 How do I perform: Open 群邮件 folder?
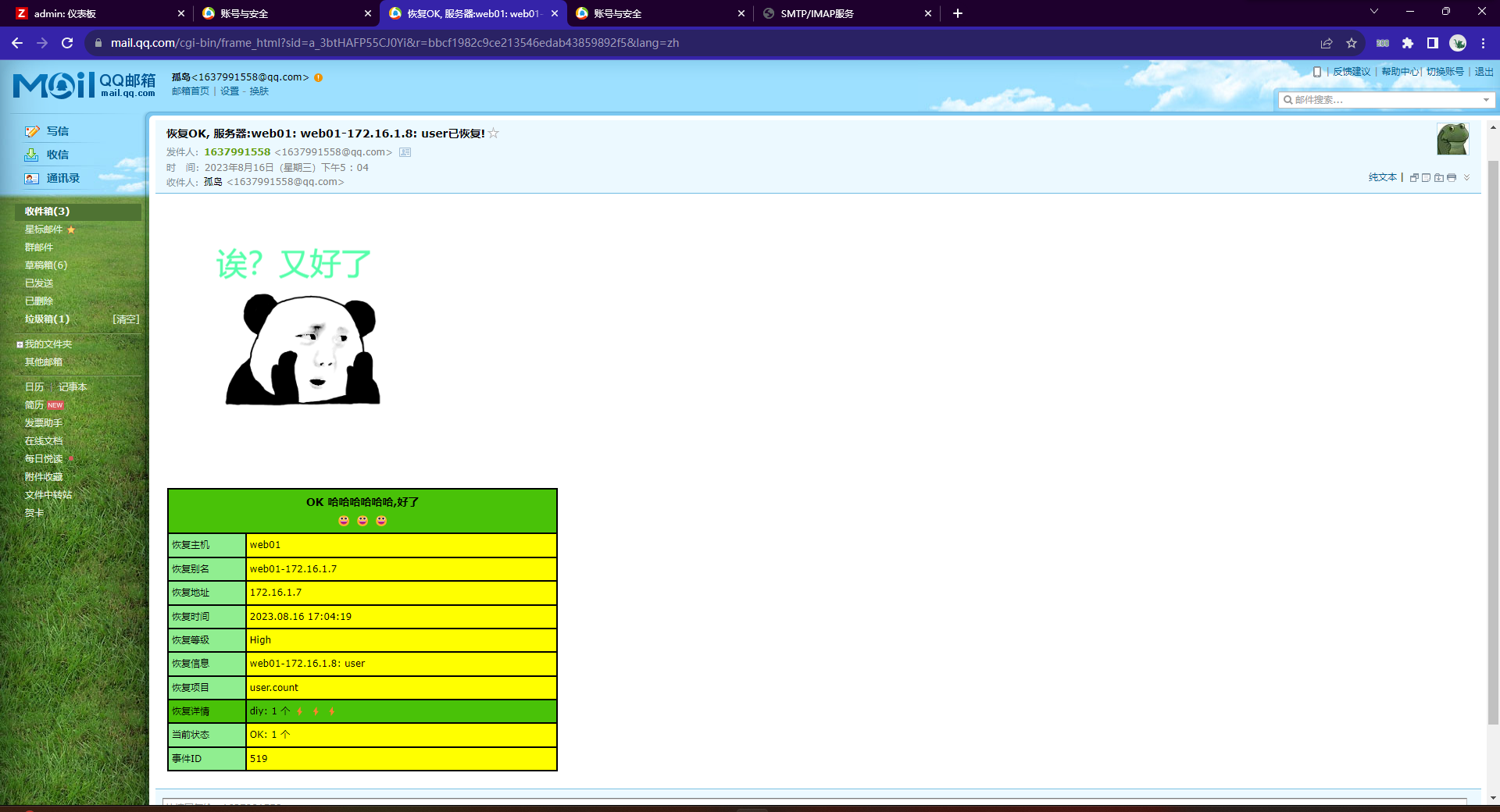click(x=39, y=248)
